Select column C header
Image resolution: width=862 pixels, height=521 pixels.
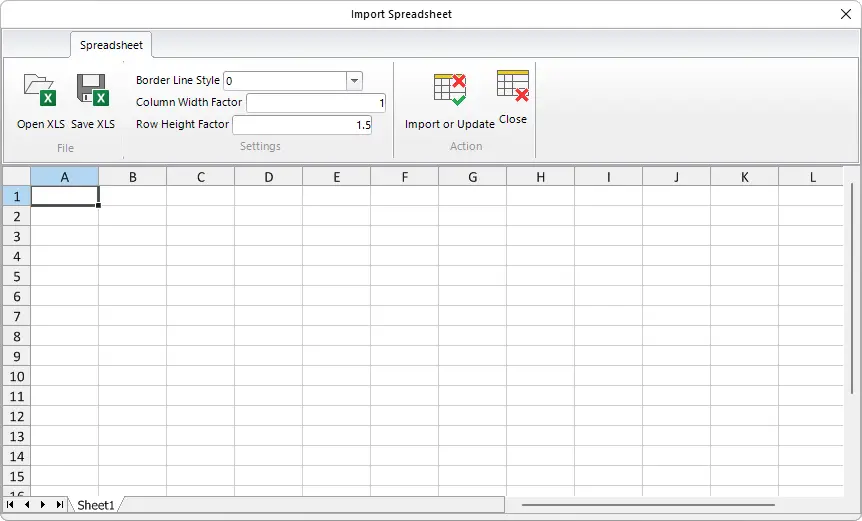pyautogui.click(x=201, y=177)
